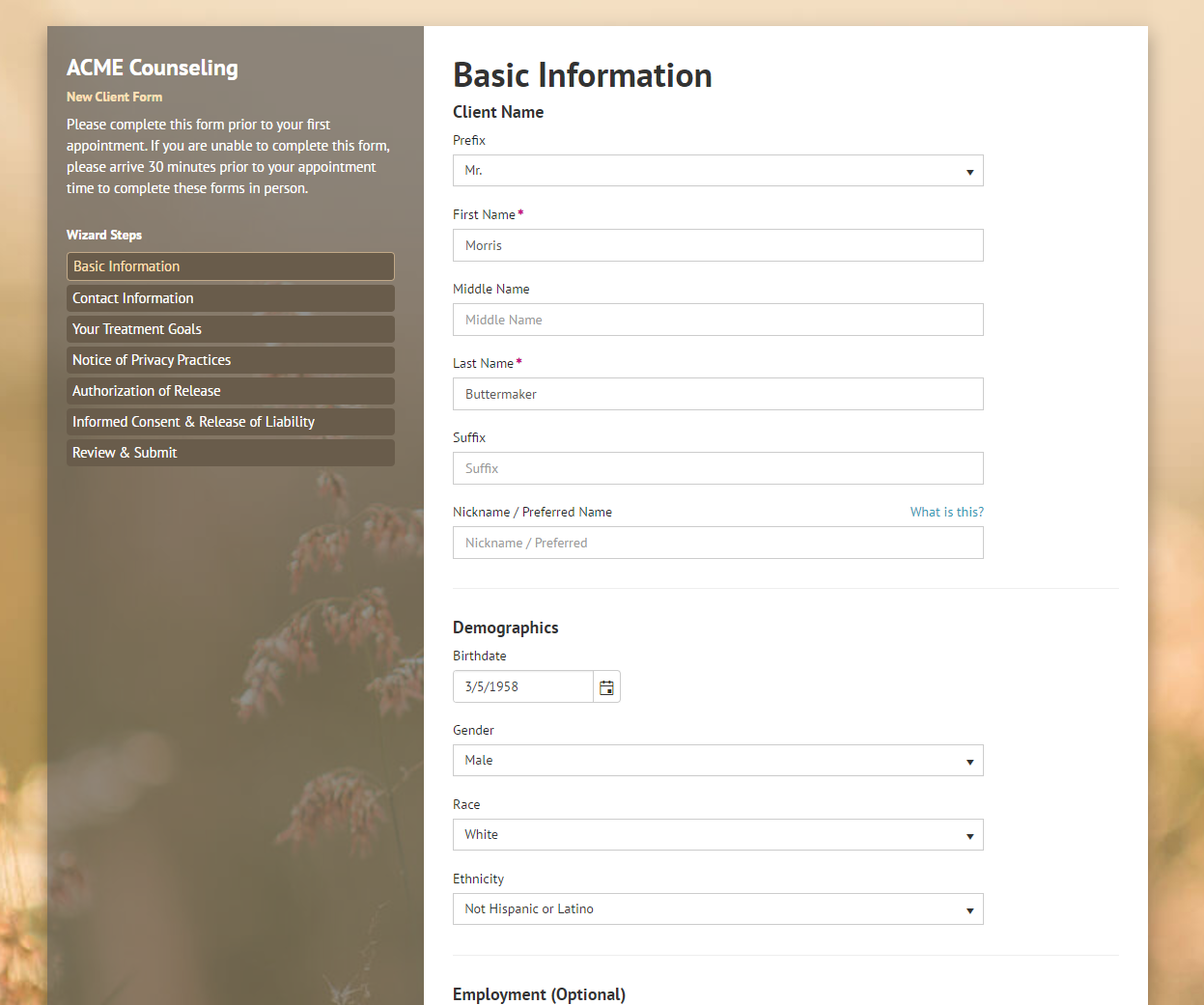Open the Review & Submit step
This screenshot has width=1204, height=1005.
point(231,453)
